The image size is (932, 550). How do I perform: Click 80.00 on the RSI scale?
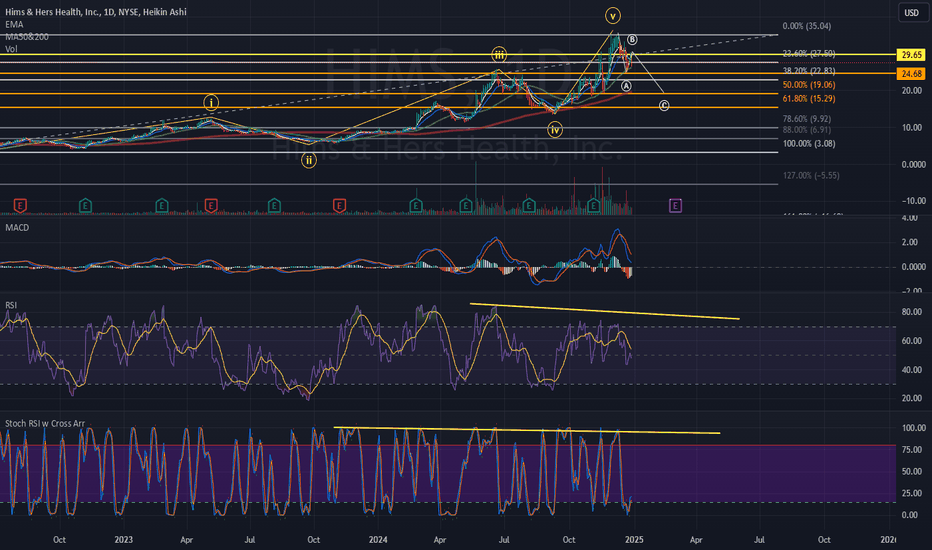(914, 312)
